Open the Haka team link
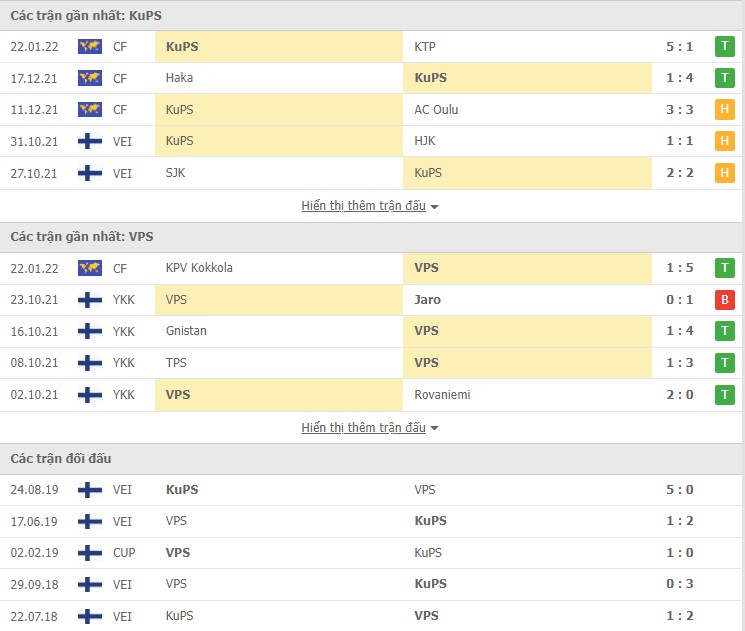 [180, 78]
